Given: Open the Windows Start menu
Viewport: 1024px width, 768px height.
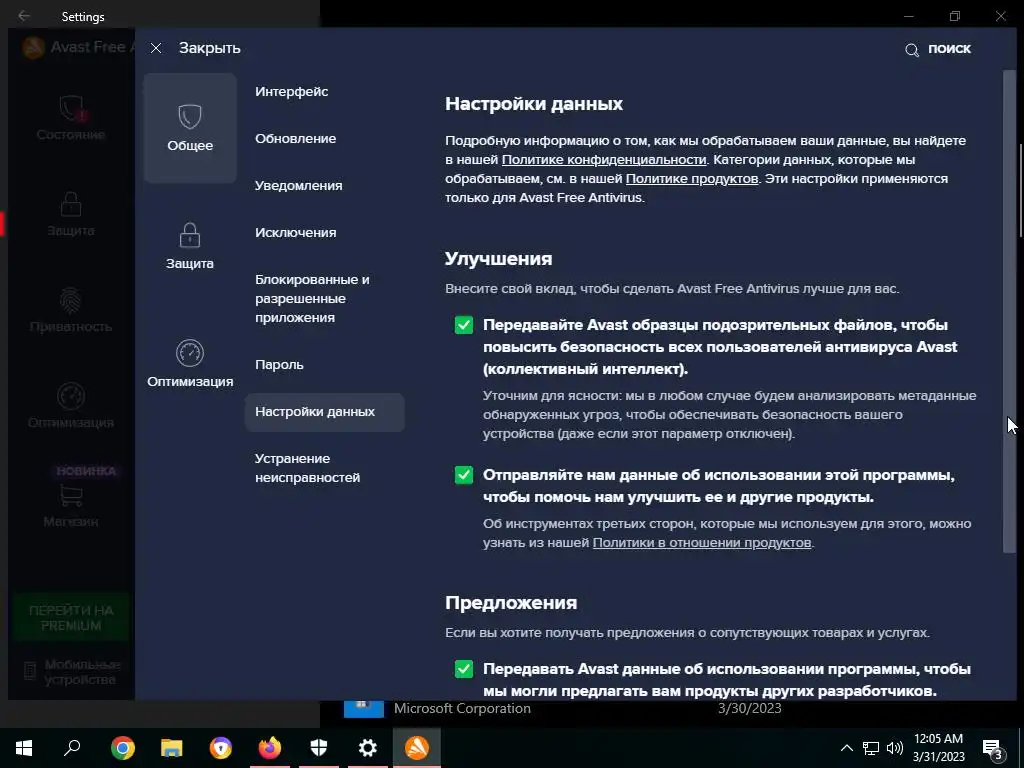Looking at the screenshot, I should tap(24, 748).
